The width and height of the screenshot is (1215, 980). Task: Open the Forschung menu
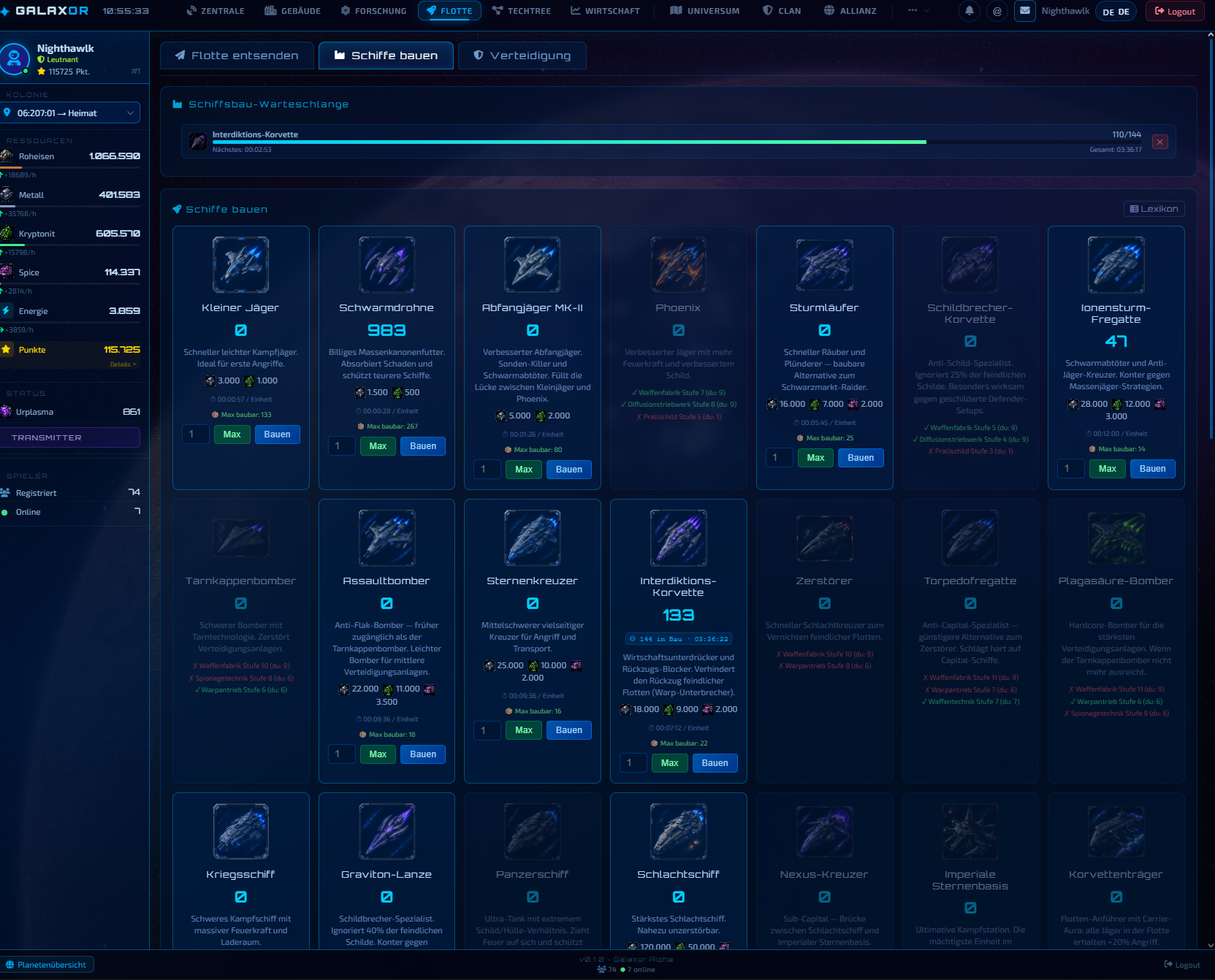[x=373, y=11]
